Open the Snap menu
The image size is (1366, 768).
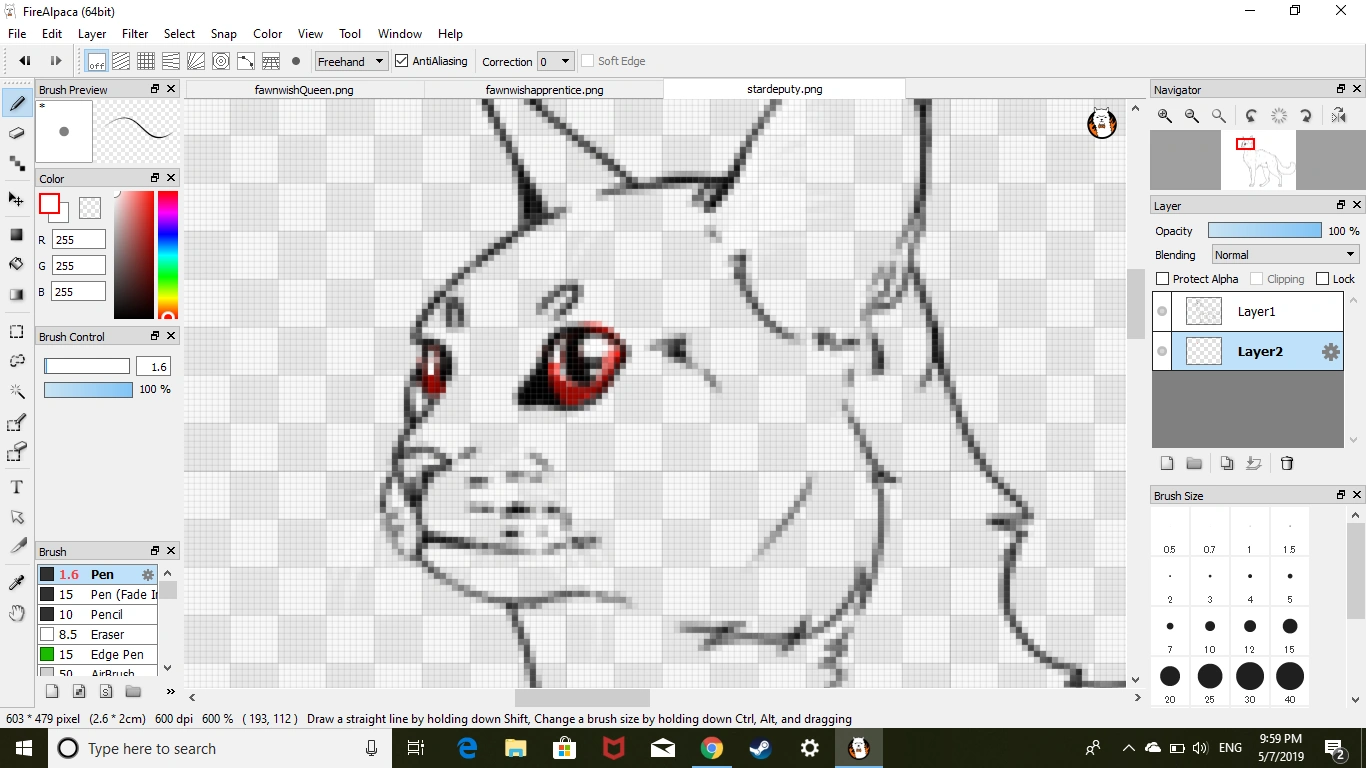pos(223,34)
